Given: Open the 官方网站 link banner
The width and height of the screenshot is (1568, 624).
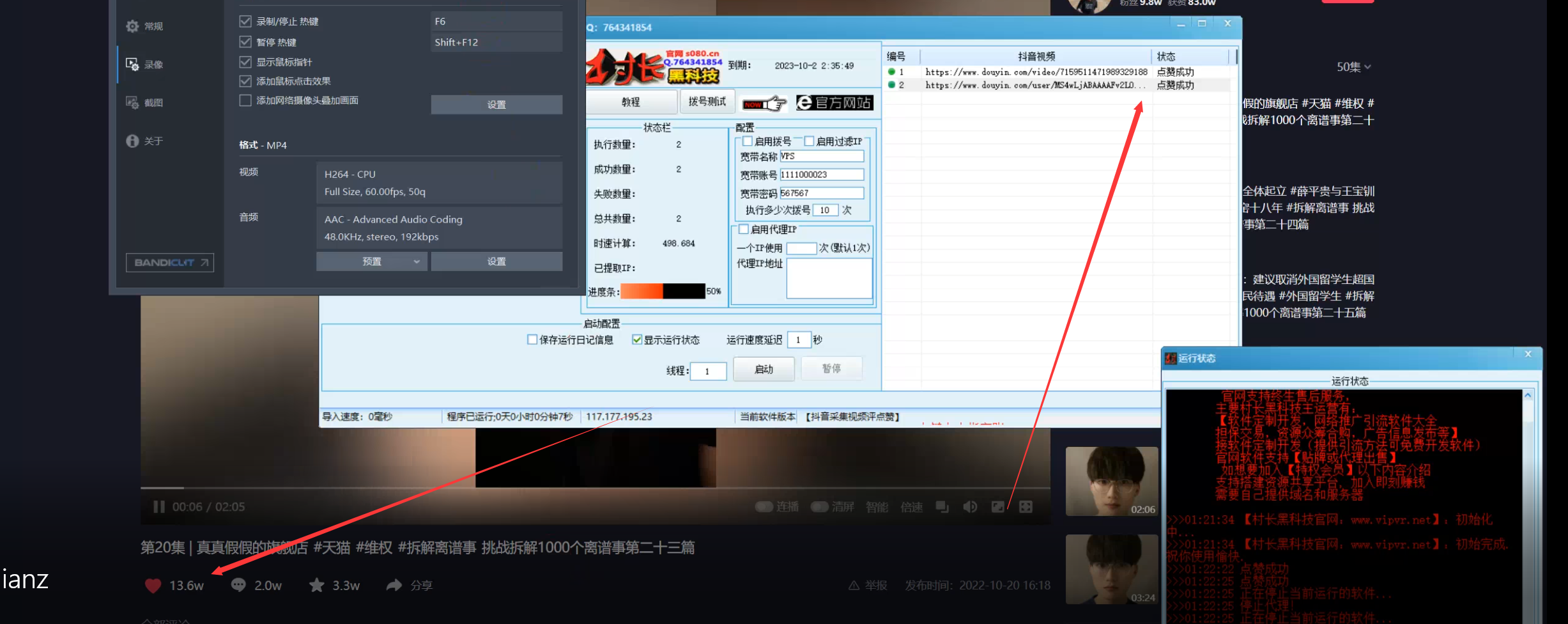Looking at the screenshot, I should (x=834, y=103).
